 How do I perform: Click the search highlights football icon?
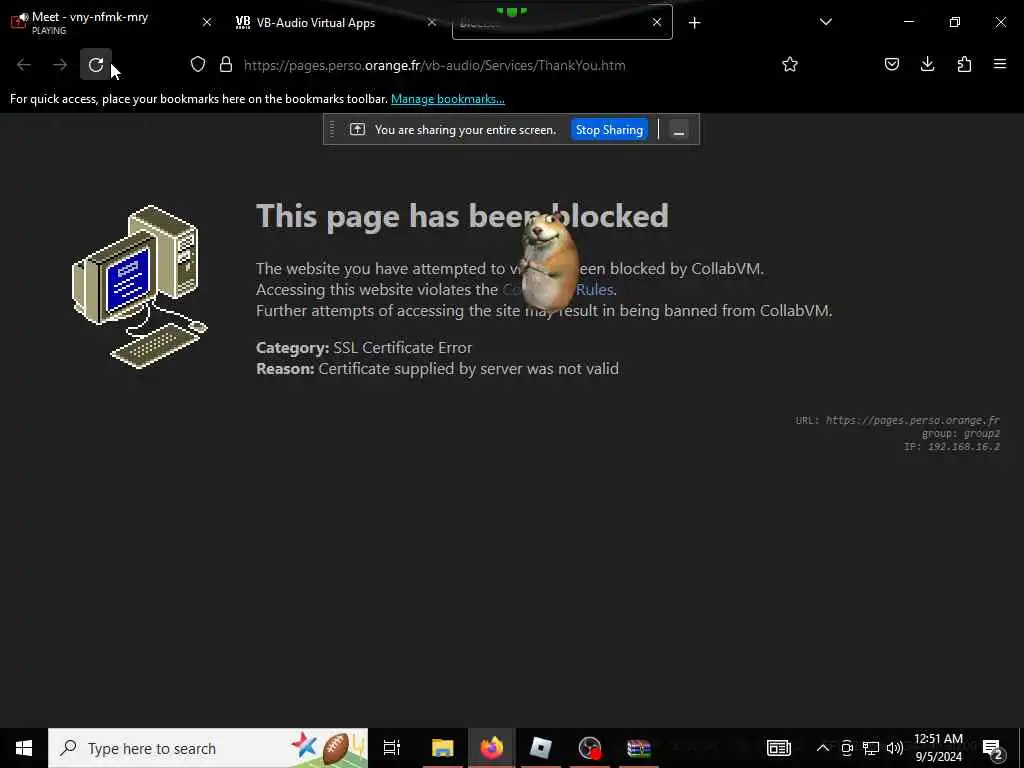coord(336,748)
